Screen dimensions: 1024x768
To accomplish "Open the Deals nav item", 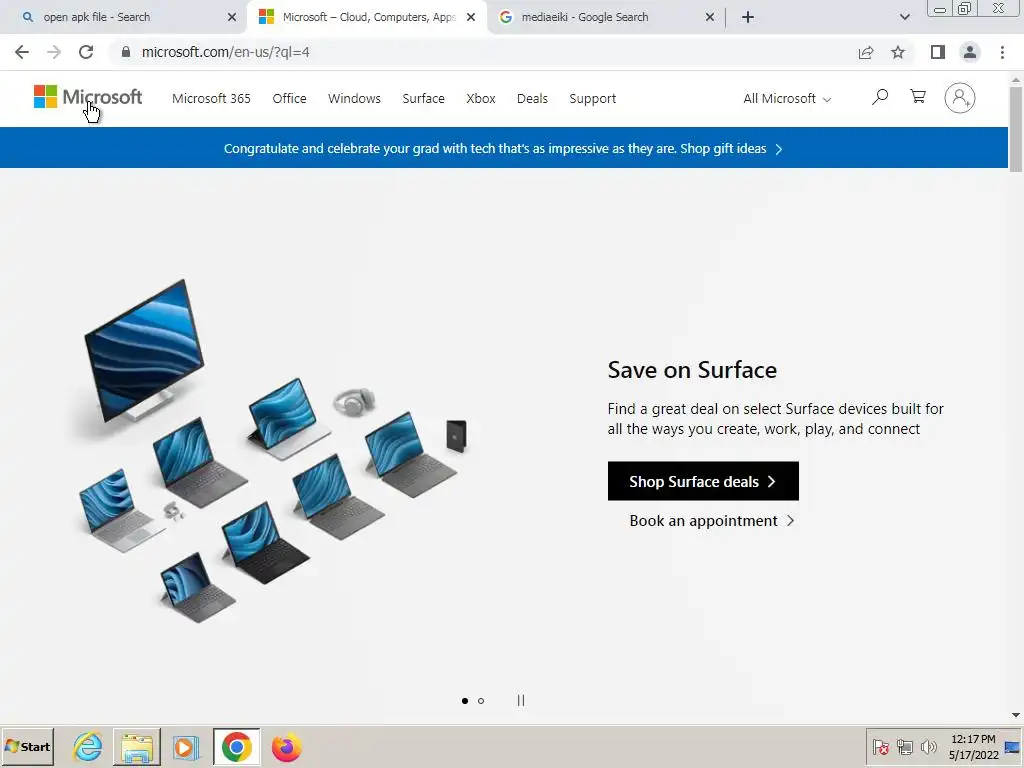I will (x=532, y=99).
